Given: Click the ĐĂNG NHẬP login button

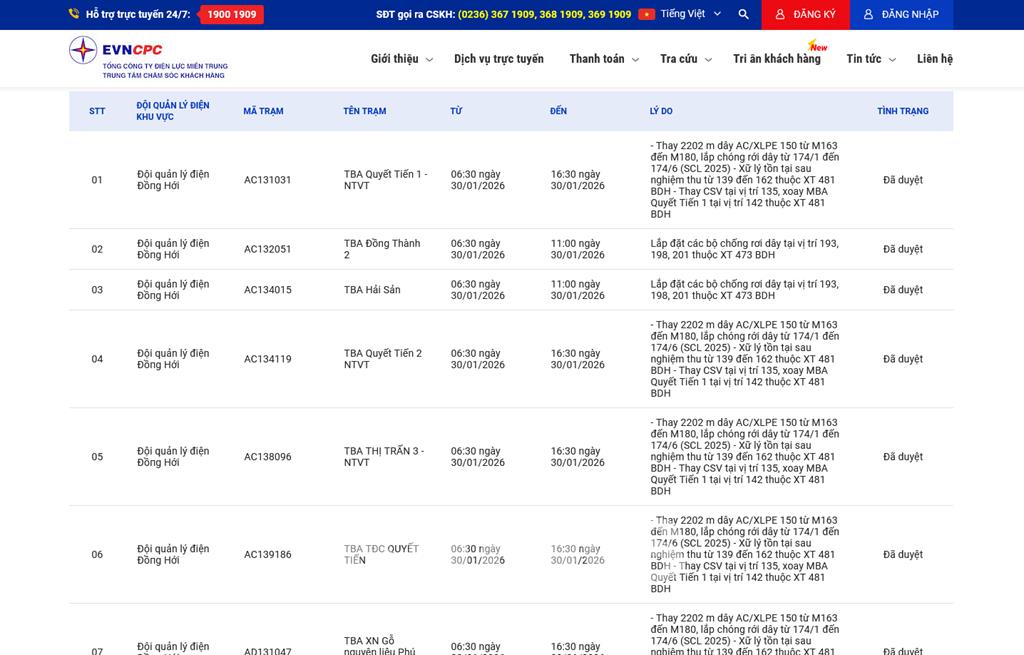Looking at the screenshot, I should (x=900, y=15).
